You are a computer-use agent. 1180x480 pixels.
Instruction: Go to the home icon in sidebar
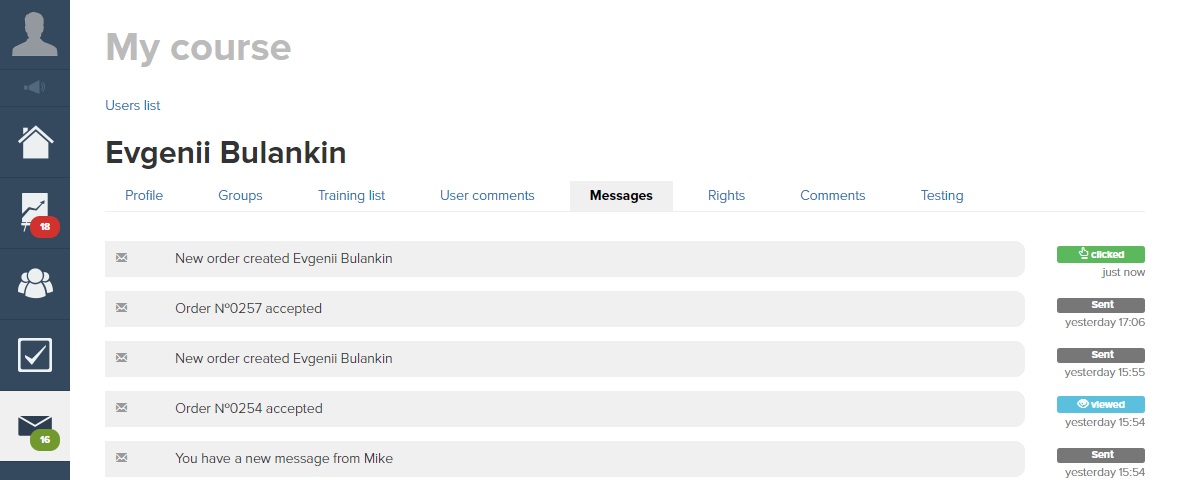click(35, 142)
